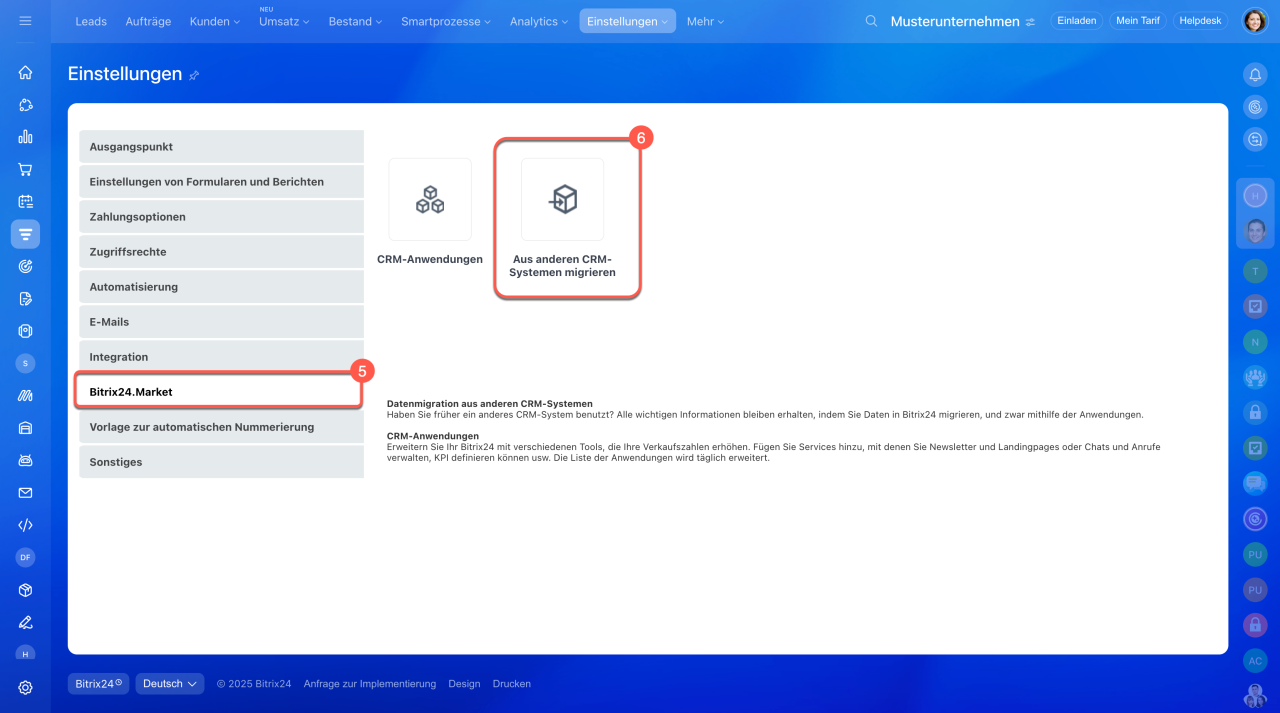Expand the Mehr dropdown menu
Screen dimensions: 1280x713
tap(705, 21)
